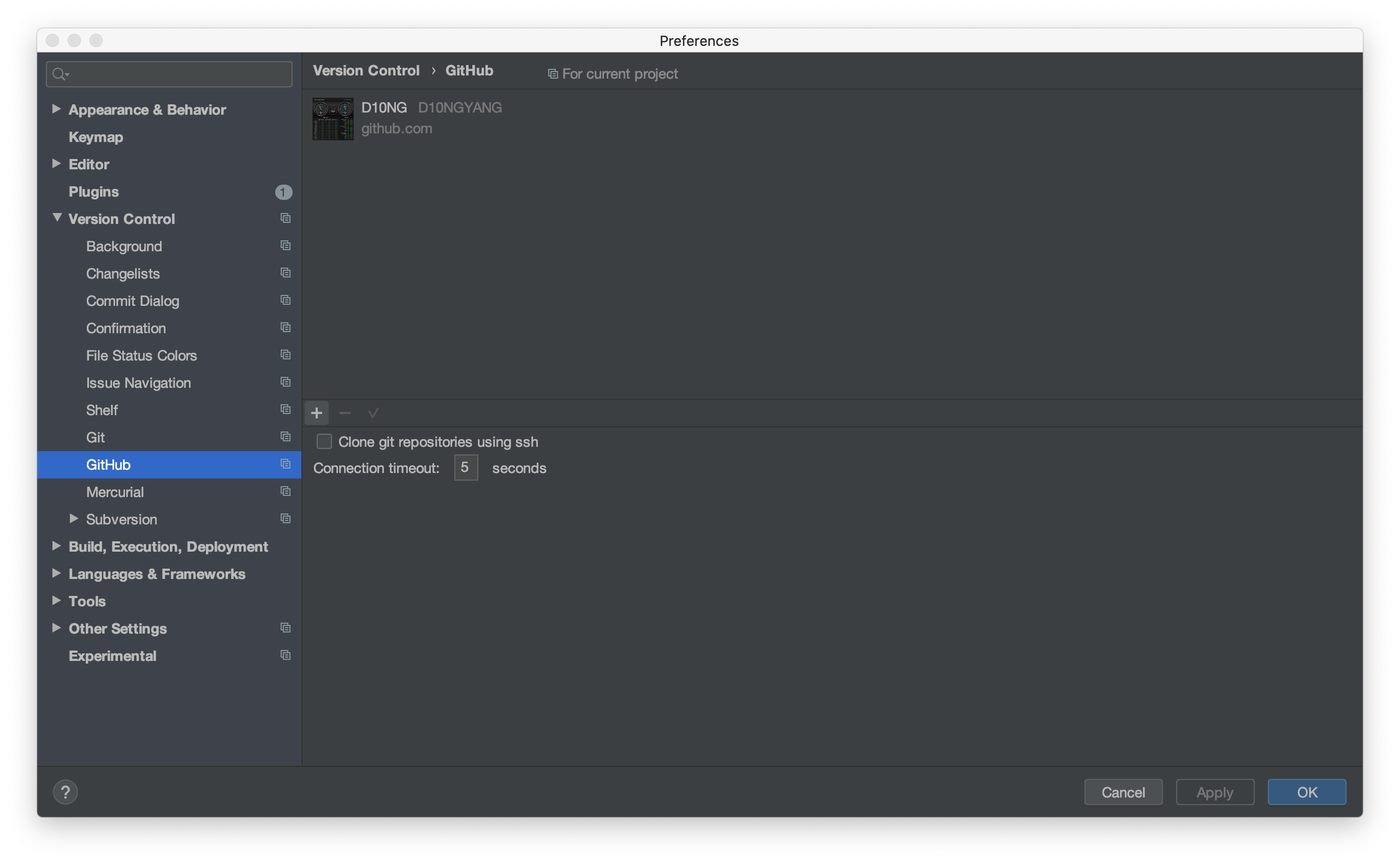1400x863 pixels.
Task: Click project-level icon next to Experimental
Action: [x=285, y=655]
